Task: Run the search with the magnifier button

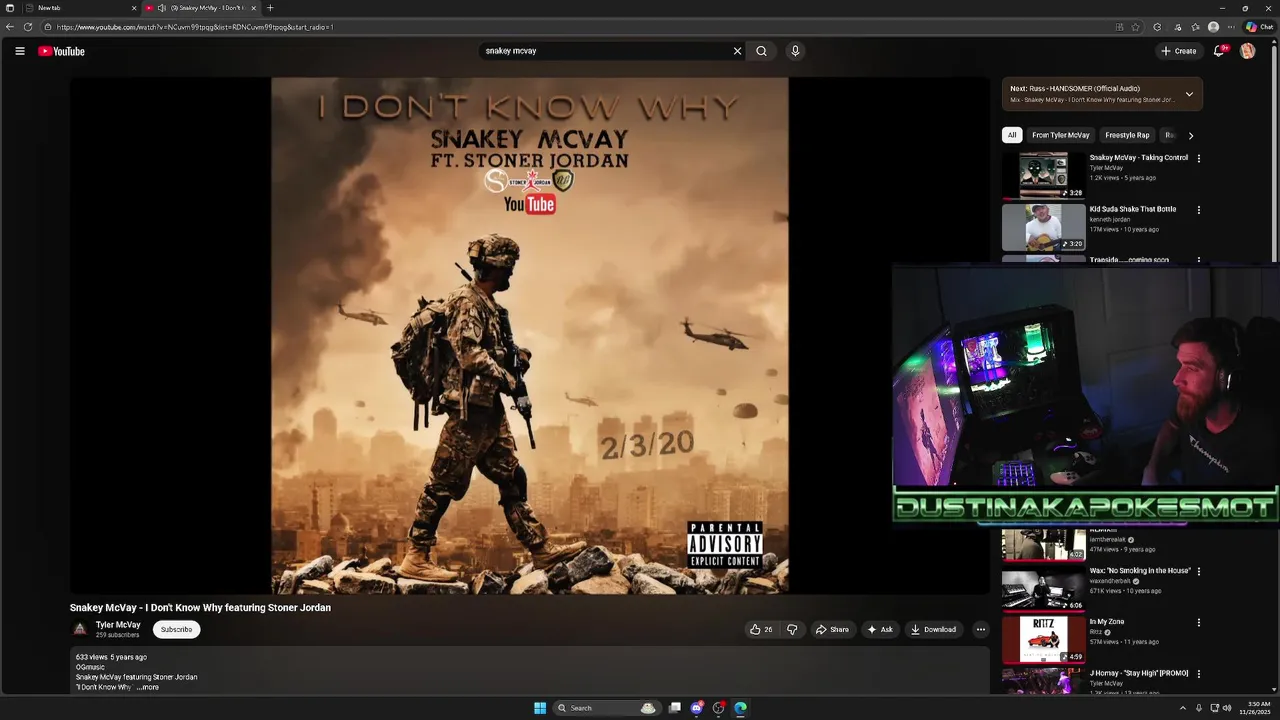Action: [762, 51]
